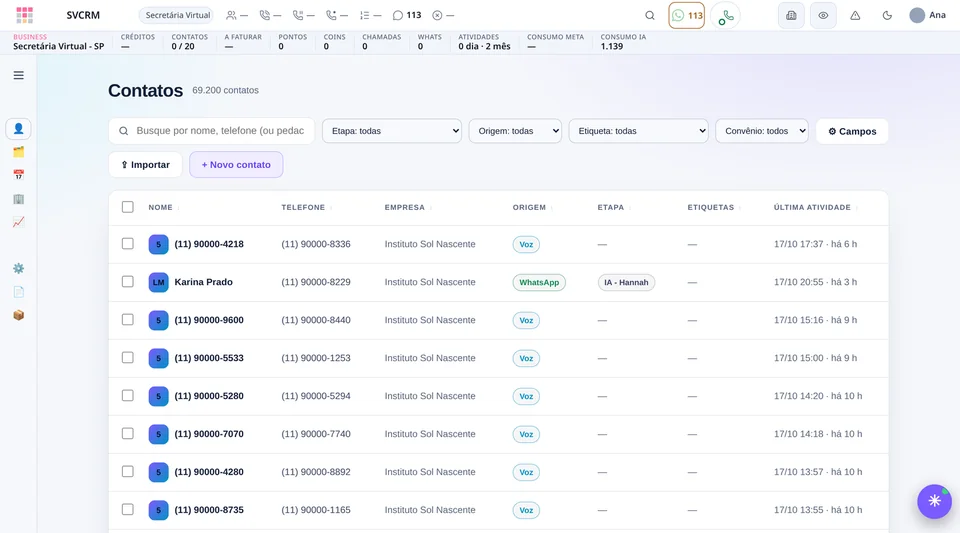Click the green phone dialer icon
The height and width of the screenshot is (533, 960).
pos(726,17)
